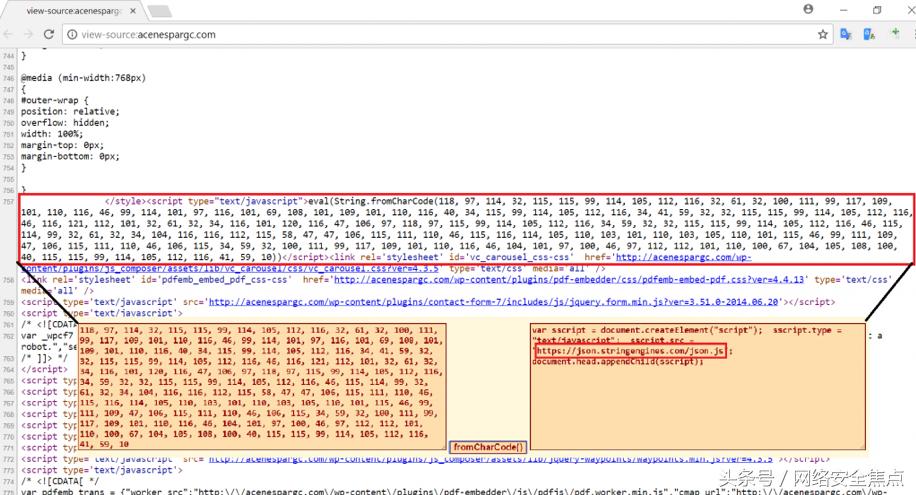Open the pdfemb-embed-pdf.css link
The image size is (916, 495).
tap(568, 279)
